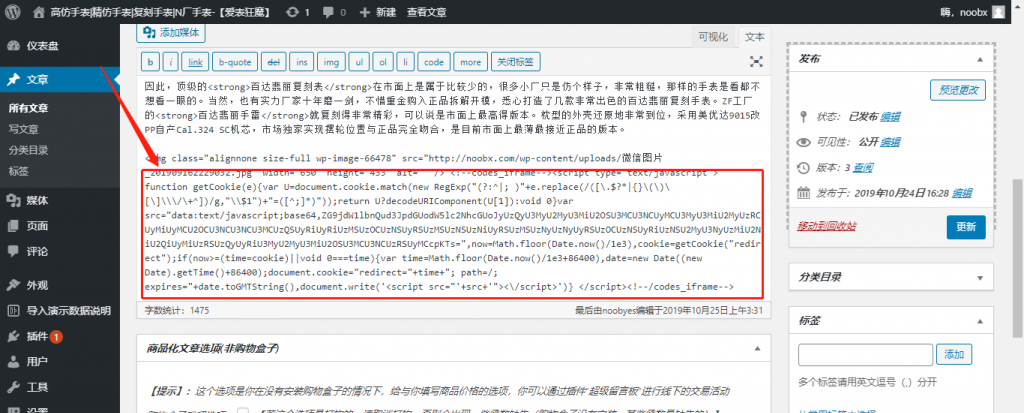Screen dimensions: 1024x413
Task: Insert li tag
Action: pos(406,62)
